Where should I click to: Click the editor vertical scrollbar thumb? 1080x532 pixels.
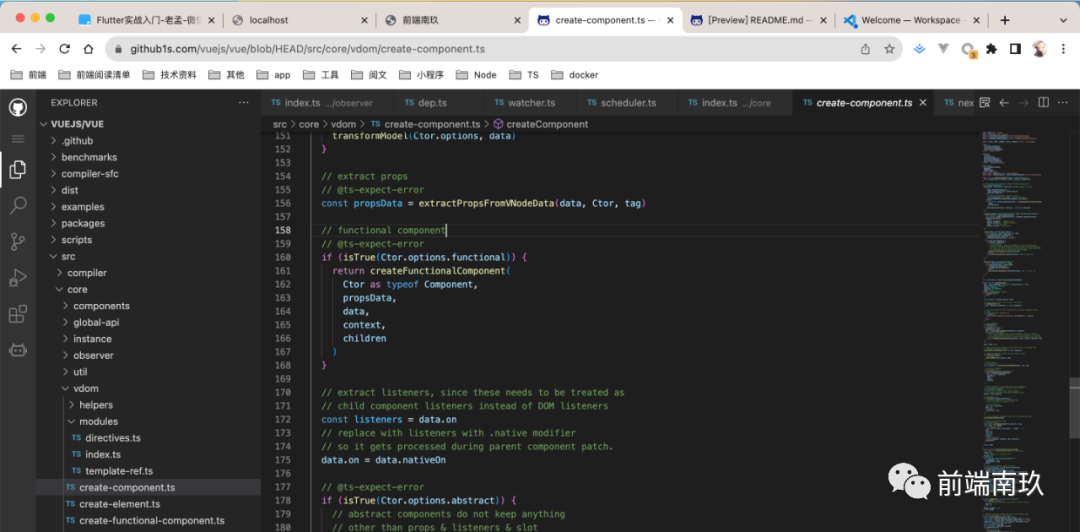1074,407
